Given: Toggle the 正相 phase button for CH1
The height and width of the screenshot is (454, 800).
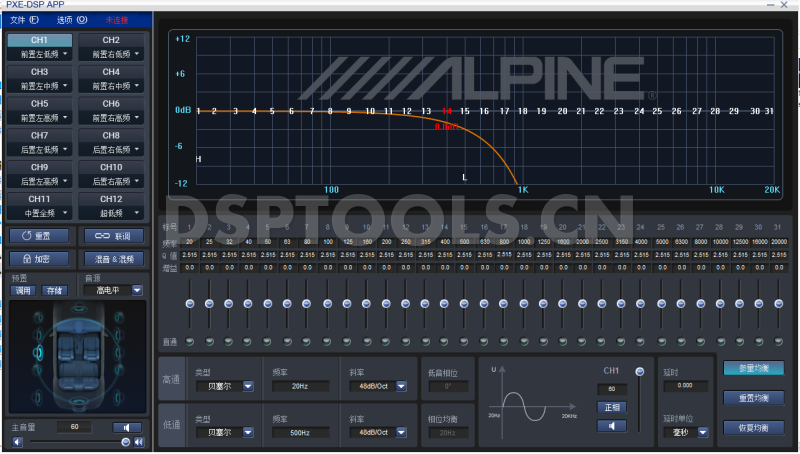Looking at the screenshot, I should coord(612,408).
